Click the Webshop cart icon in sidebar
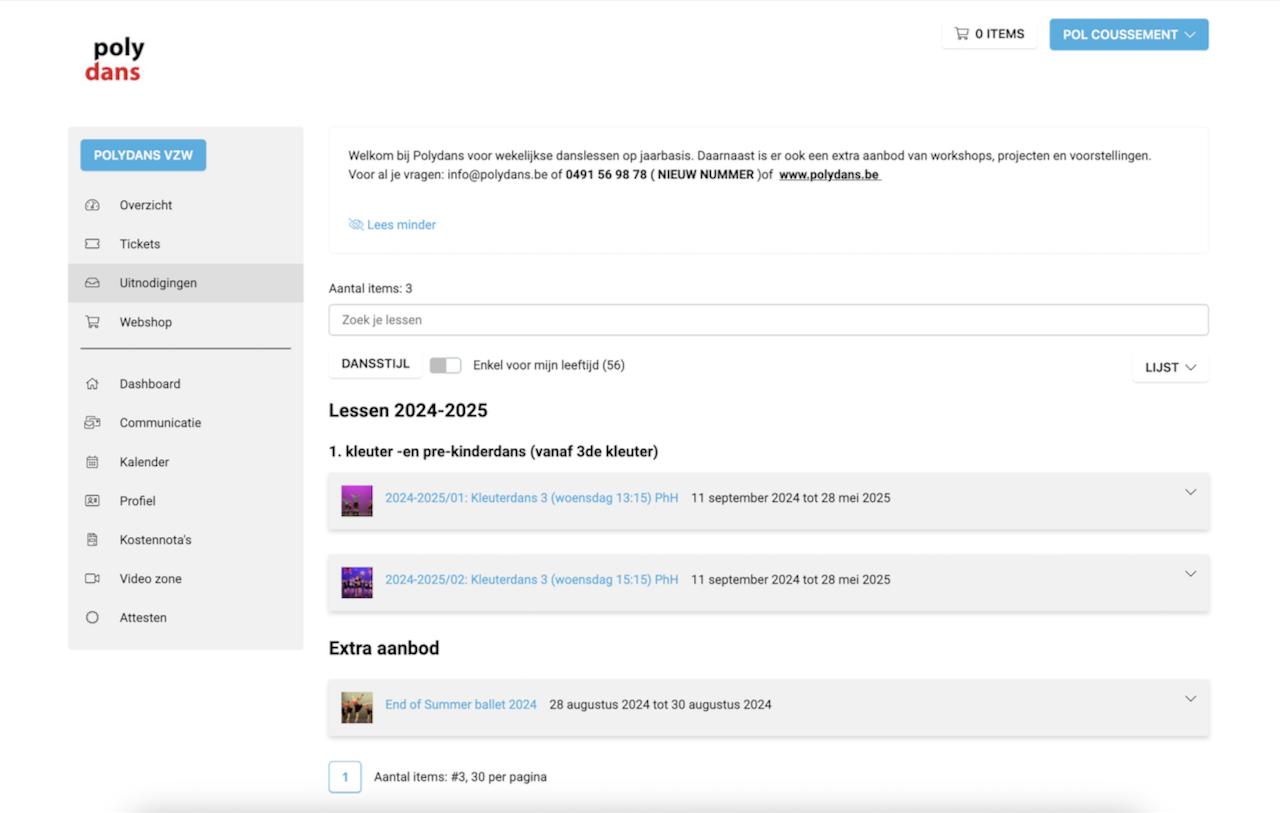 (93, 322)
